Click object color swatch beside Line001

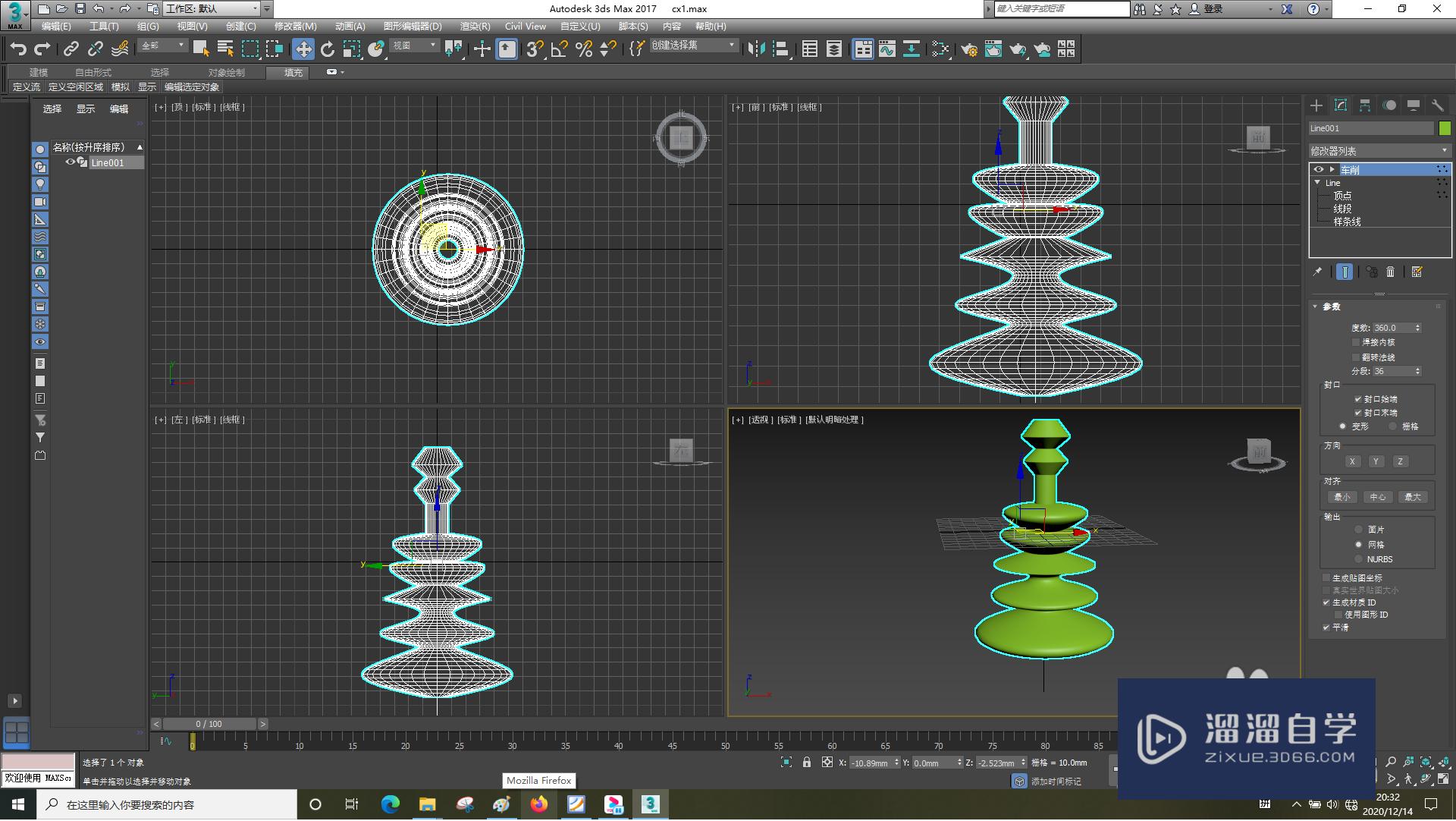coord(1445,128)
